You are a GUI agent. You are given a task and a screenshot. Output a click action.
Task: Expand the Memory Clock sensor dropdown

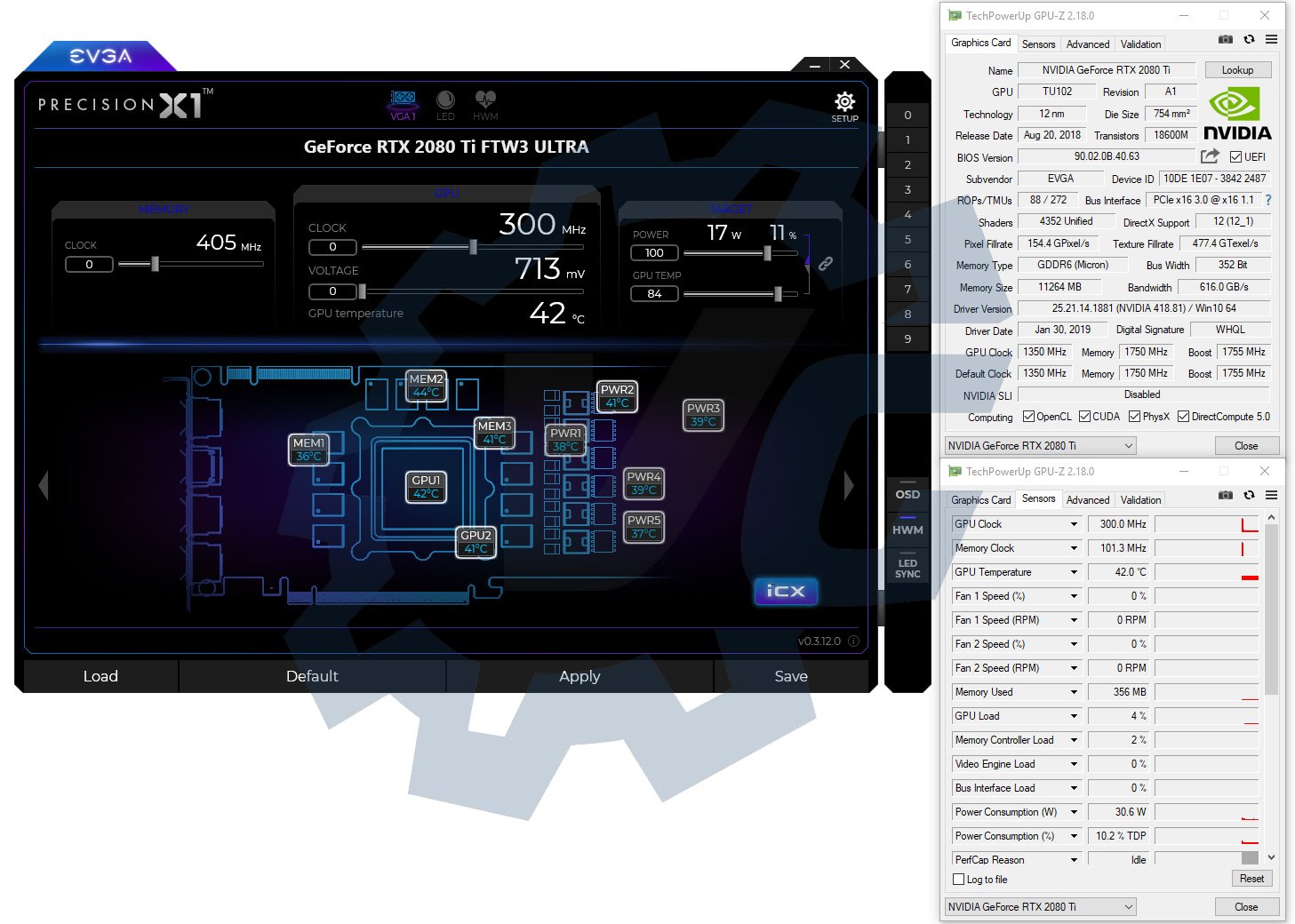1075,548
